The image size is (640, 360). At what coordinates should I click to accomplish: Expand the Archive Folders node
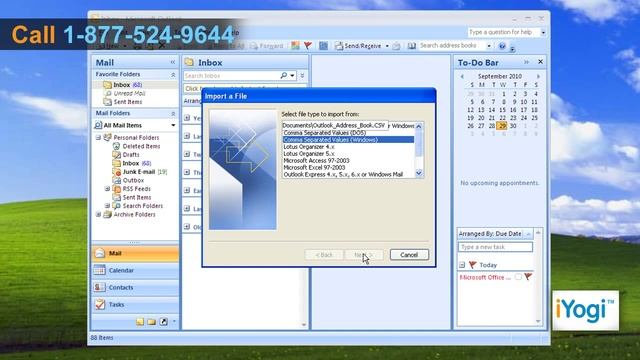click(98, 214)
